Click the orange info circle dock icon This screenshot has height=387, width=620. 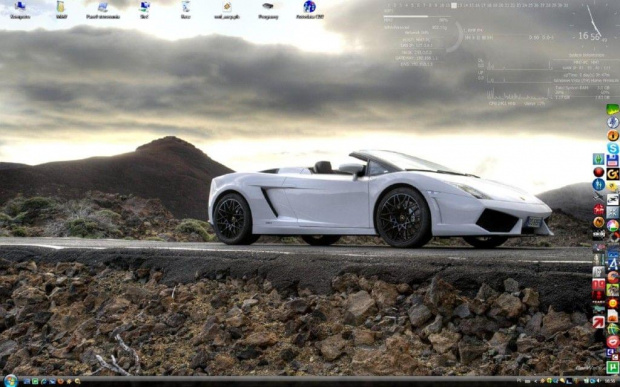pos(613,136)
